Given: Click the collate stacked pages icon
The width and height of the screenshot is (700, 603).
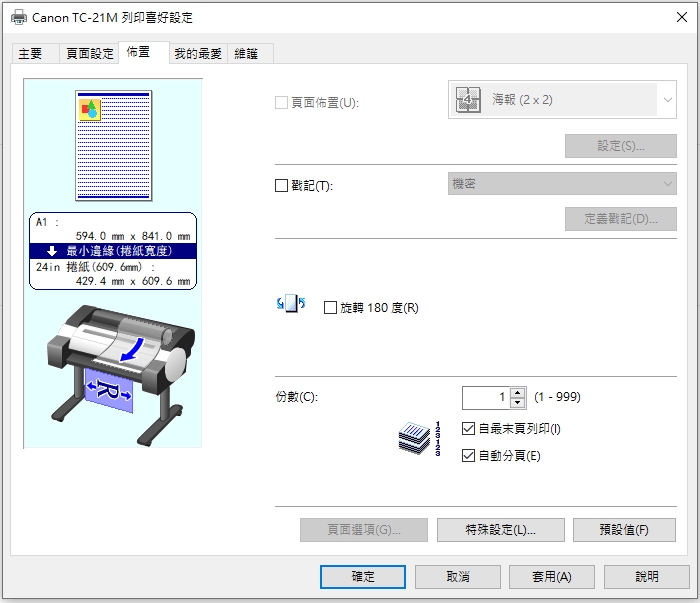Looking at the screenshot, I should (x=420, y=439).
